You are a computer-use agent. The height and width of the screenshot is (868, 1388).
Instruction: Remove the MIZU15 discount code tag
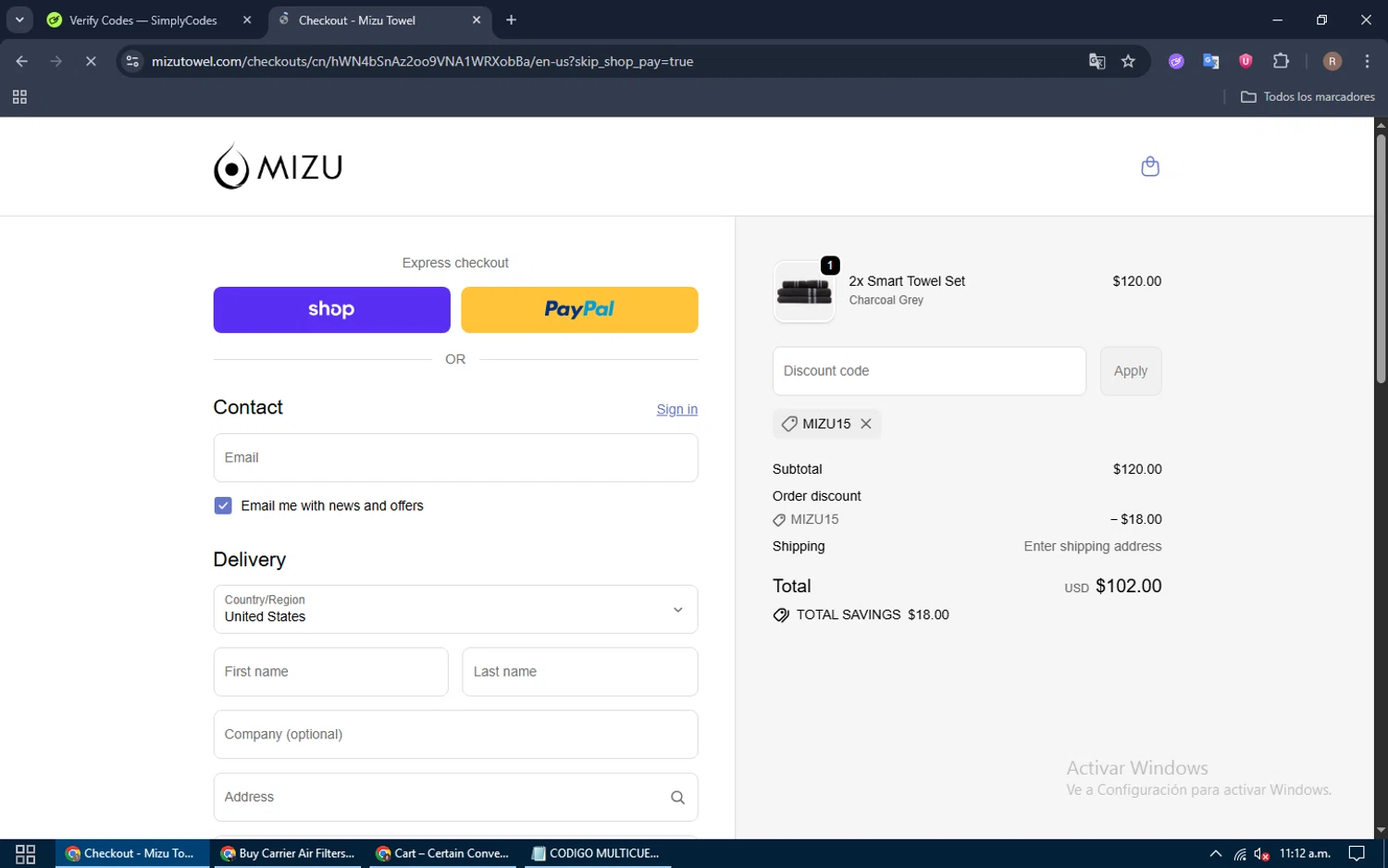click(866, 424)
